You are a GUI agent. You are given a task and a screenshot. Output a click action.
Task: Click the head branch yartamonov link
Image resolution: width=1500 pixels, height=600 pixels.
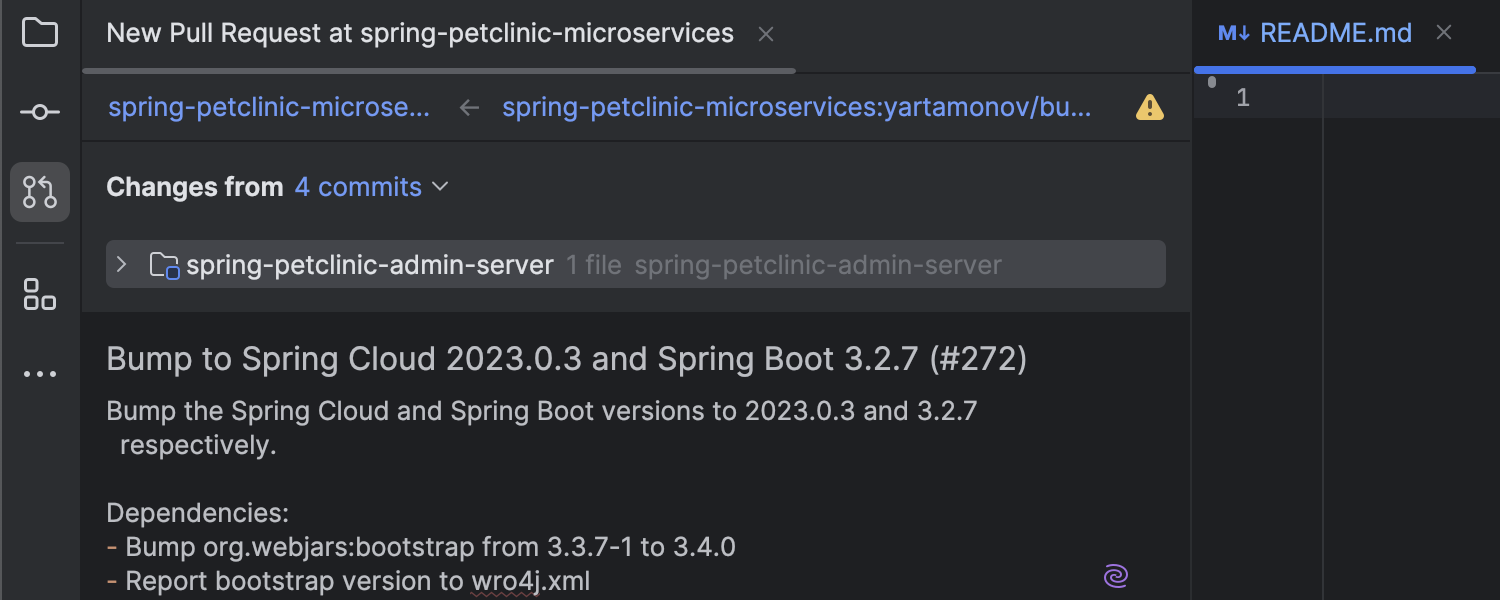(796, 107)
